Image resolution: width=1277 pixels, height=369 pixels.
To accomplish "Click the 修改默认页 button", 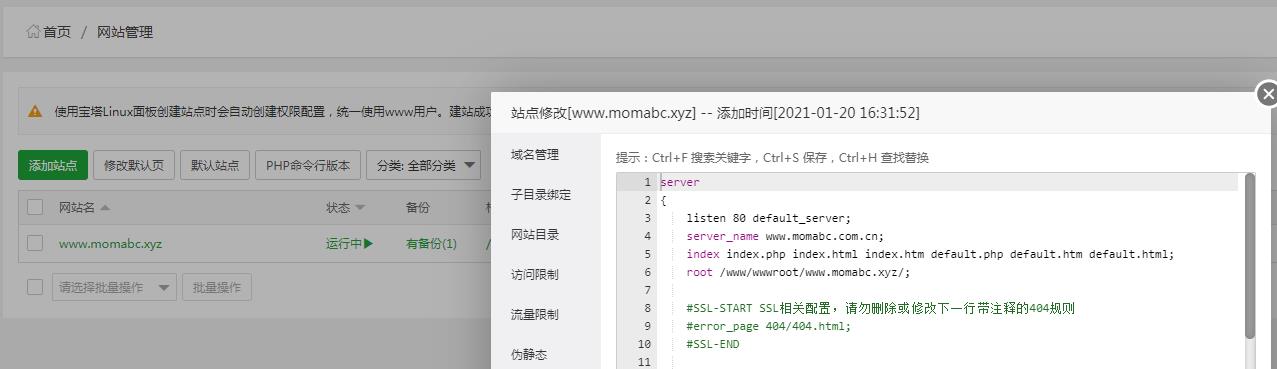I will point(134,166).
